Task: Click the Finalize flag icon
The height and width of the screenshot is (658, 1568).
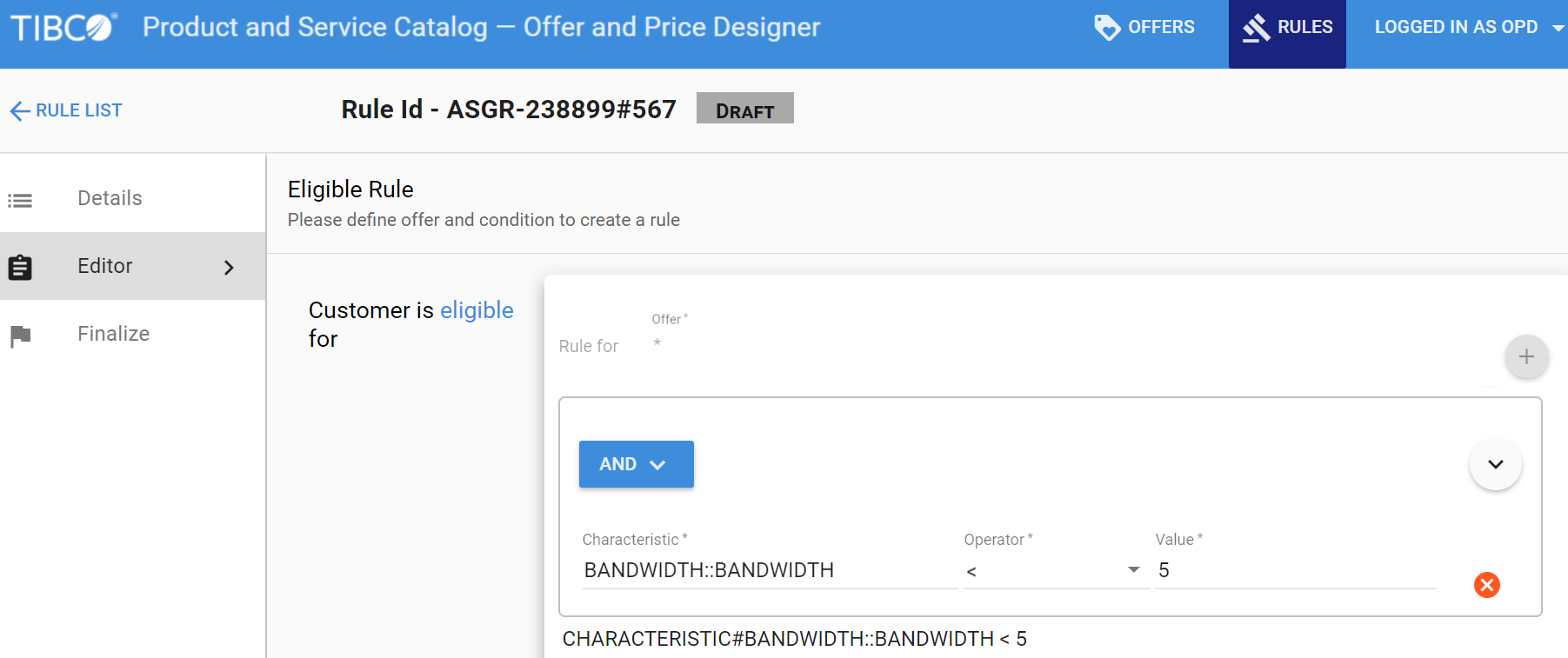Action: (x=20, y=336)
